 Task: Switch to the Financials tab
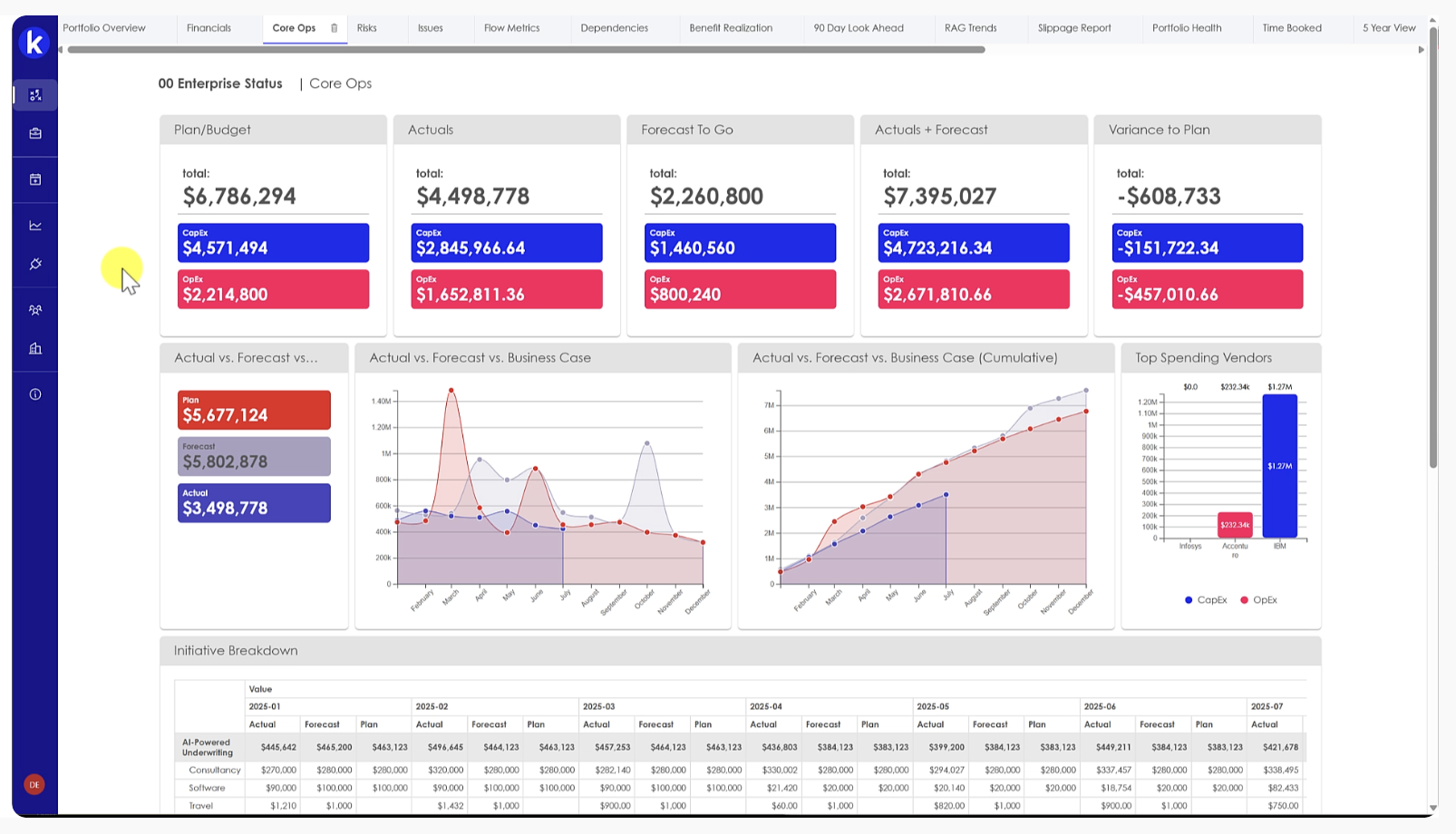point(209,28)
